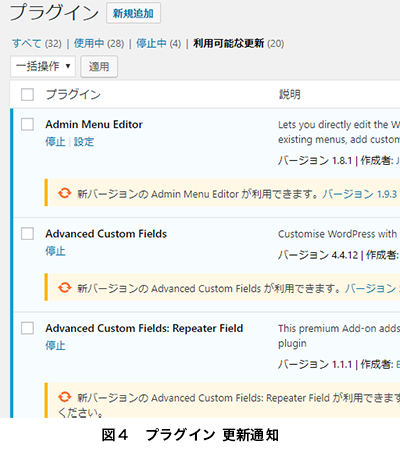Viewport: 400px width, 453px height.
Task: Open the バージョン 1.9.3 details link
Action: click(x=360, y=194)
